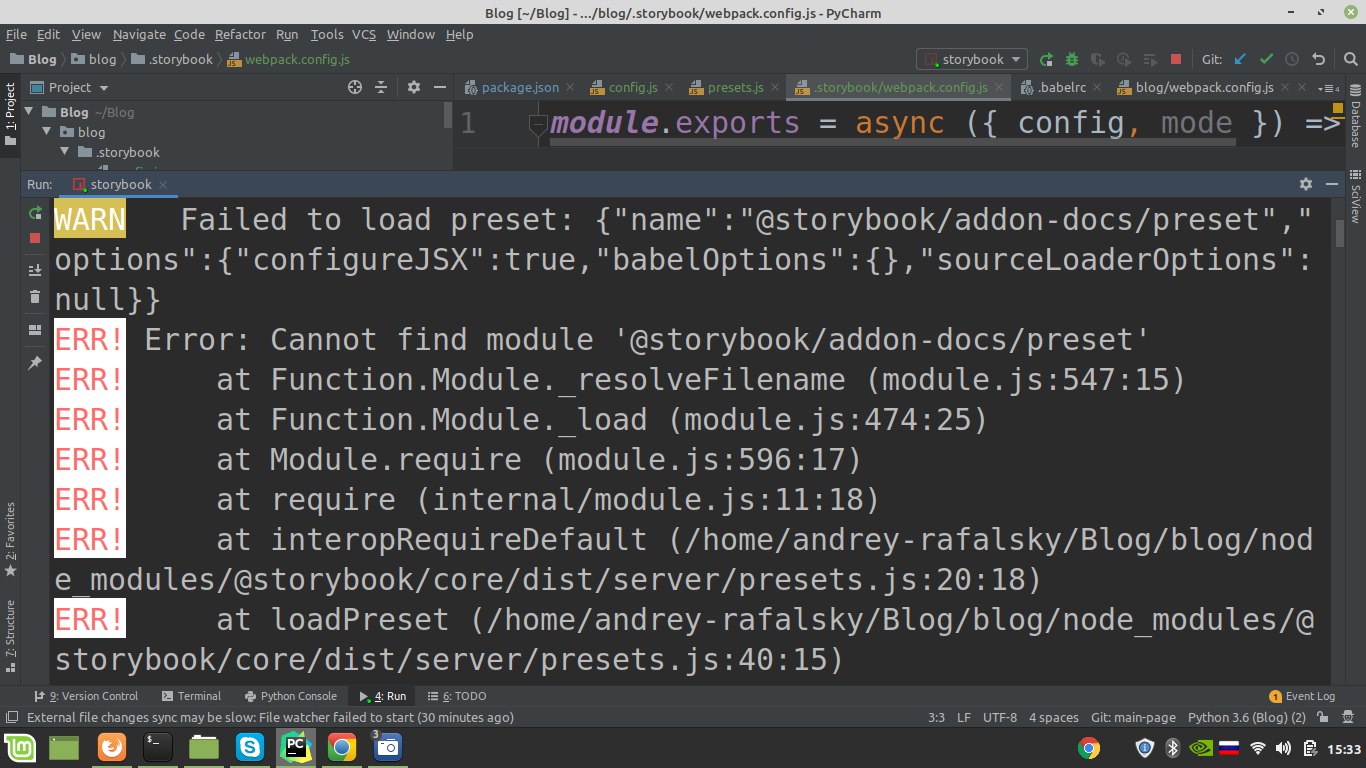The image size is (1366, 768).
Task: Open the Terminal tool window
Action: coord(191,696)
